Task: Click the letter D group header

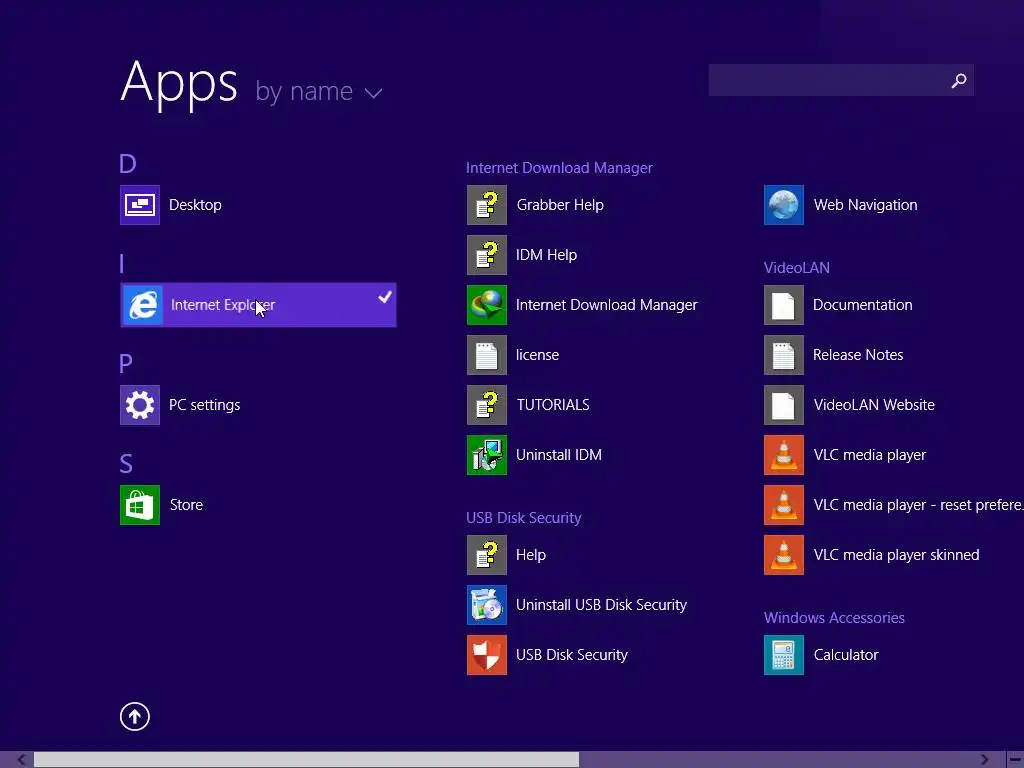Action: (x=127, y=163)
